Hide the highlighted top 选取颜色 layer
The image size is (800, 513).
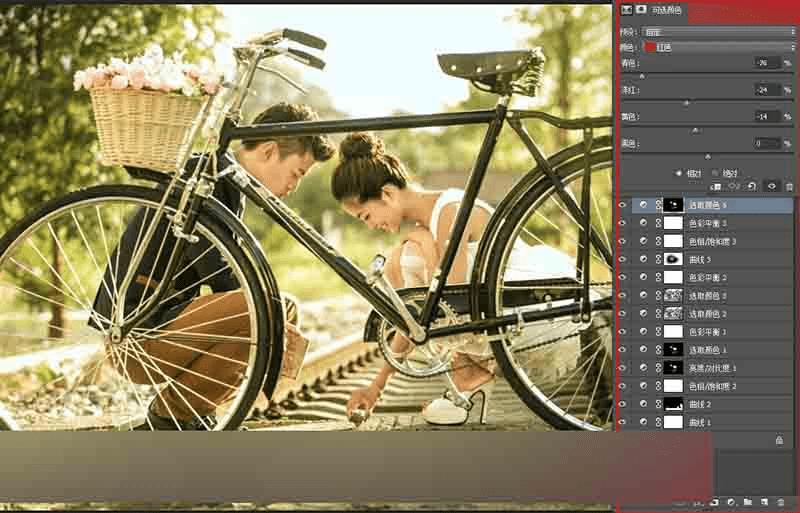[x=622, y=205]
